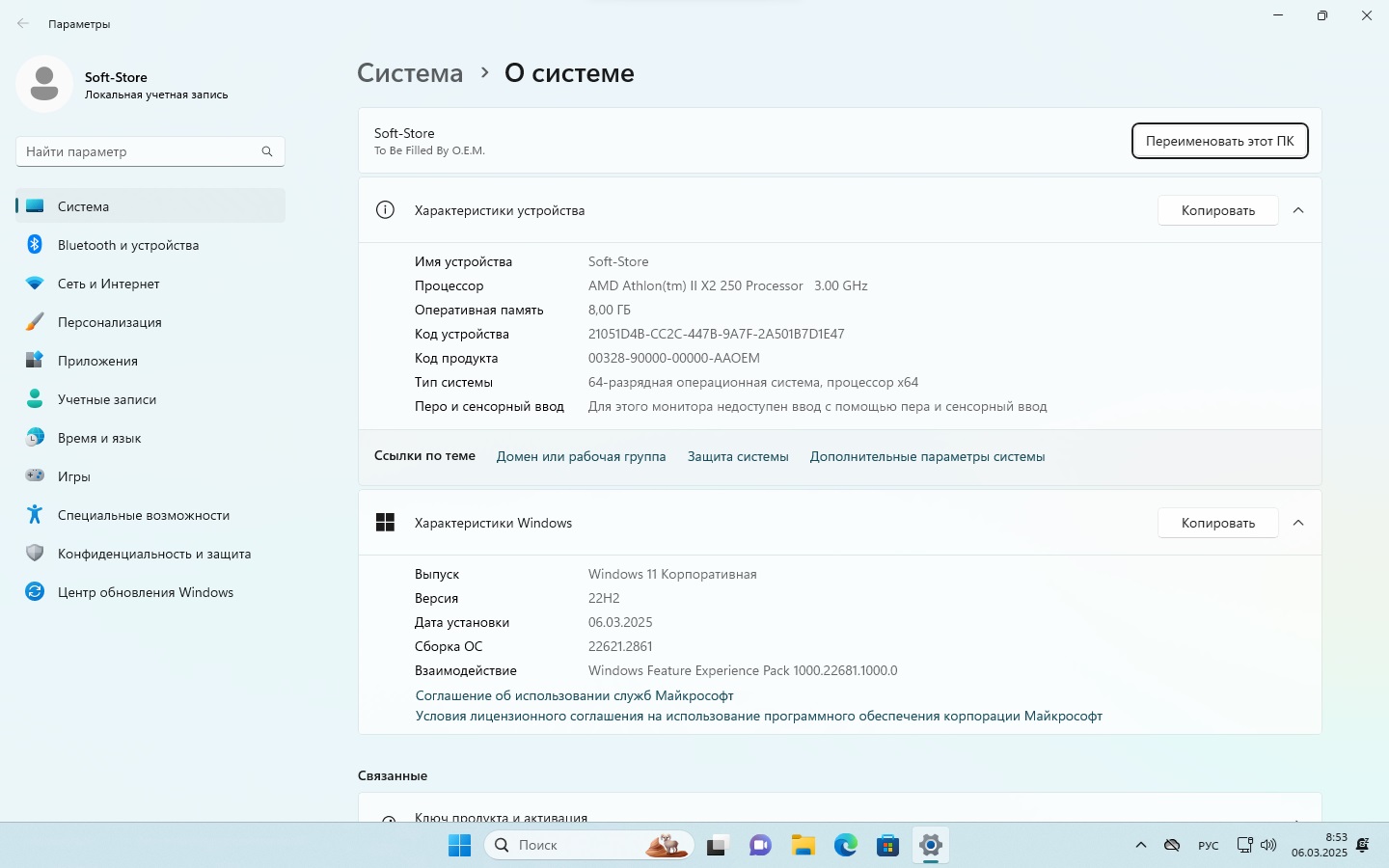Go to Игры settings section

point(150,476)
